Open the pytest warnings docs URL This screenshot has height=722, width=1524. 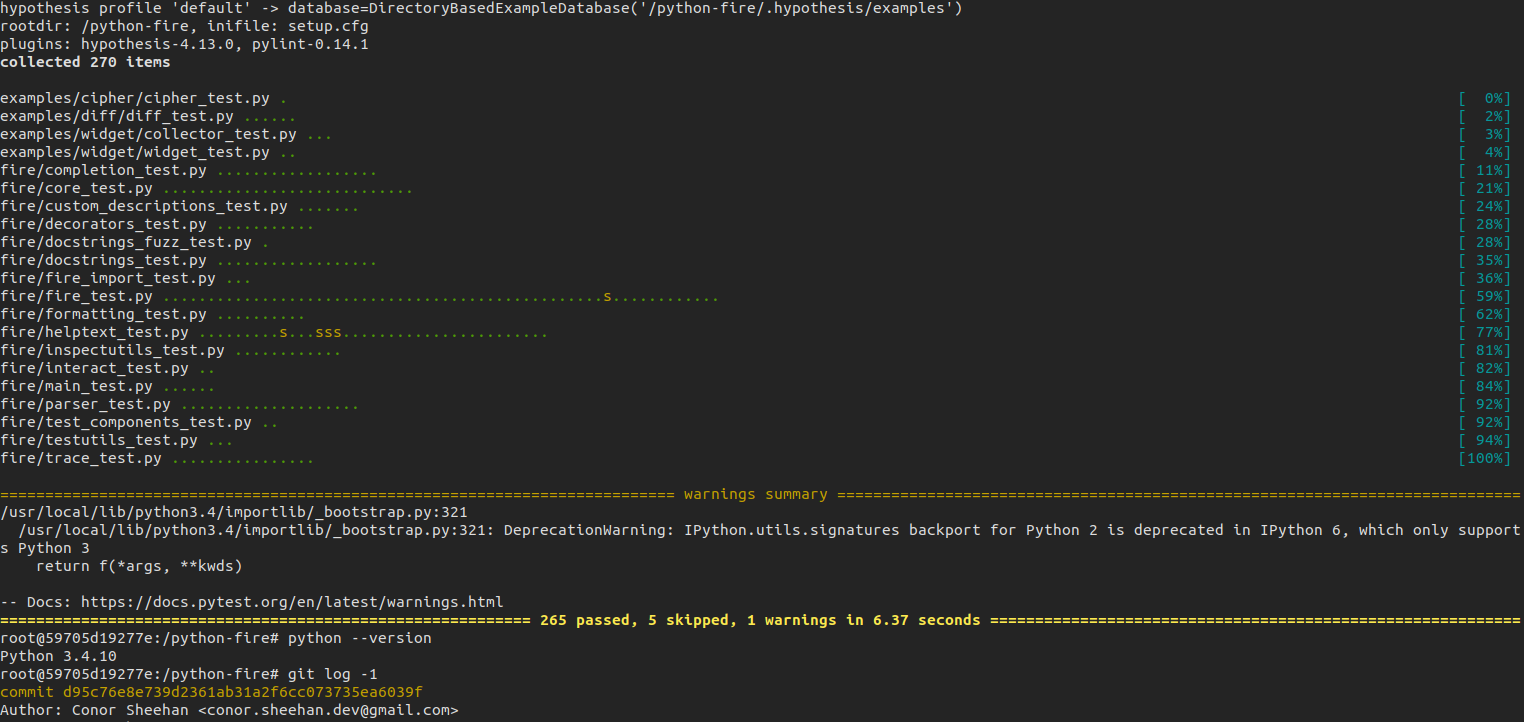pyautogui.click(x=292, y=602)
